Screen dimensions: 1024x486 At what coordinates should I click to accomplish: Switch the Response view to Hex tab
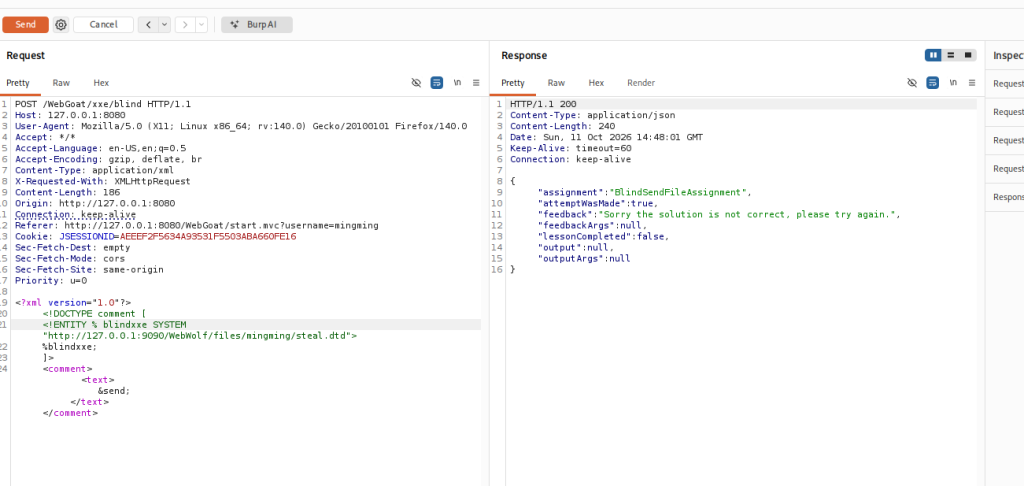(596, 83)
